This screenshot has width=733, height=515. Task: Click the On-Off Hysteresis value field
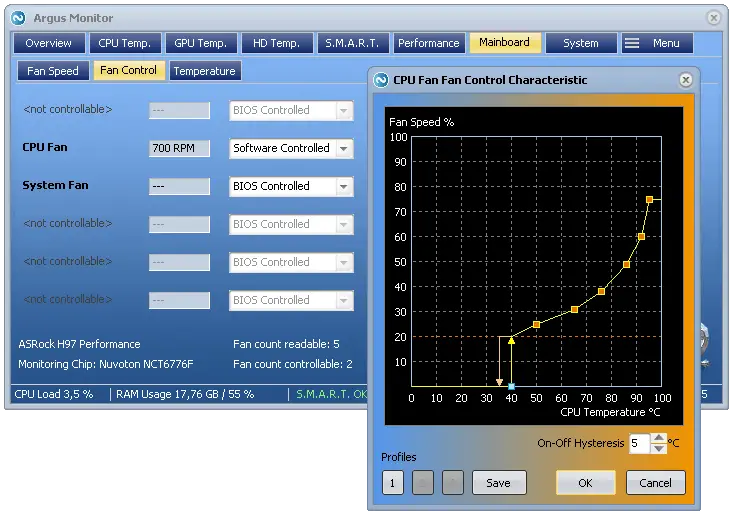coord(638,443)
